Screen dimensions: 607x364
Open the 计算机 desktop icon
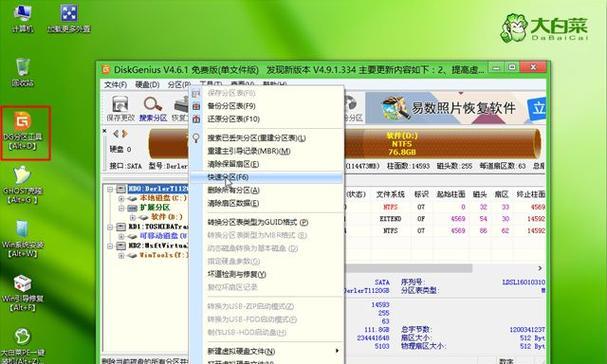[x=22, y=19]
